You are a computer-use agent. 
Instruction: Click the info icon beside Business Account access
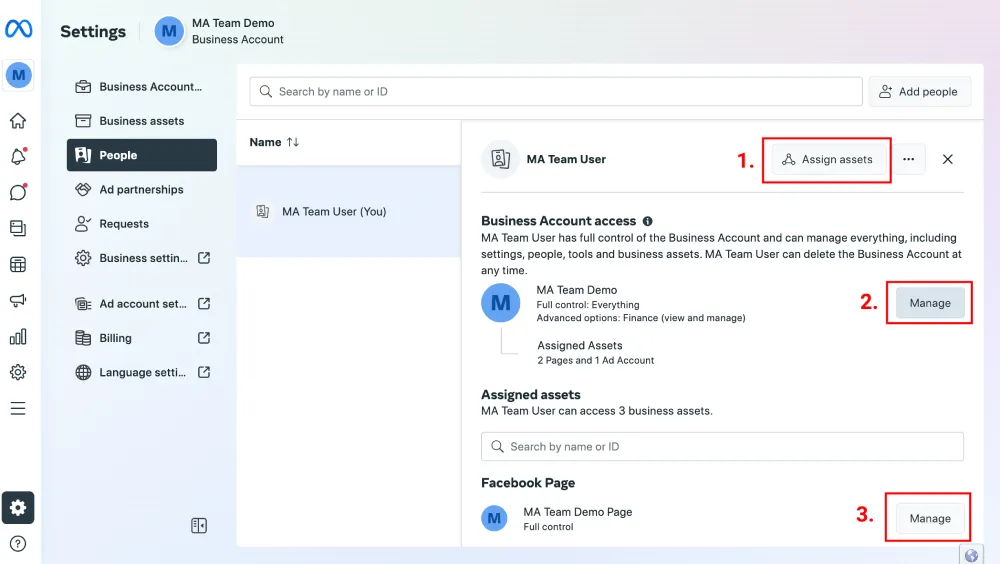click(648, 221)
